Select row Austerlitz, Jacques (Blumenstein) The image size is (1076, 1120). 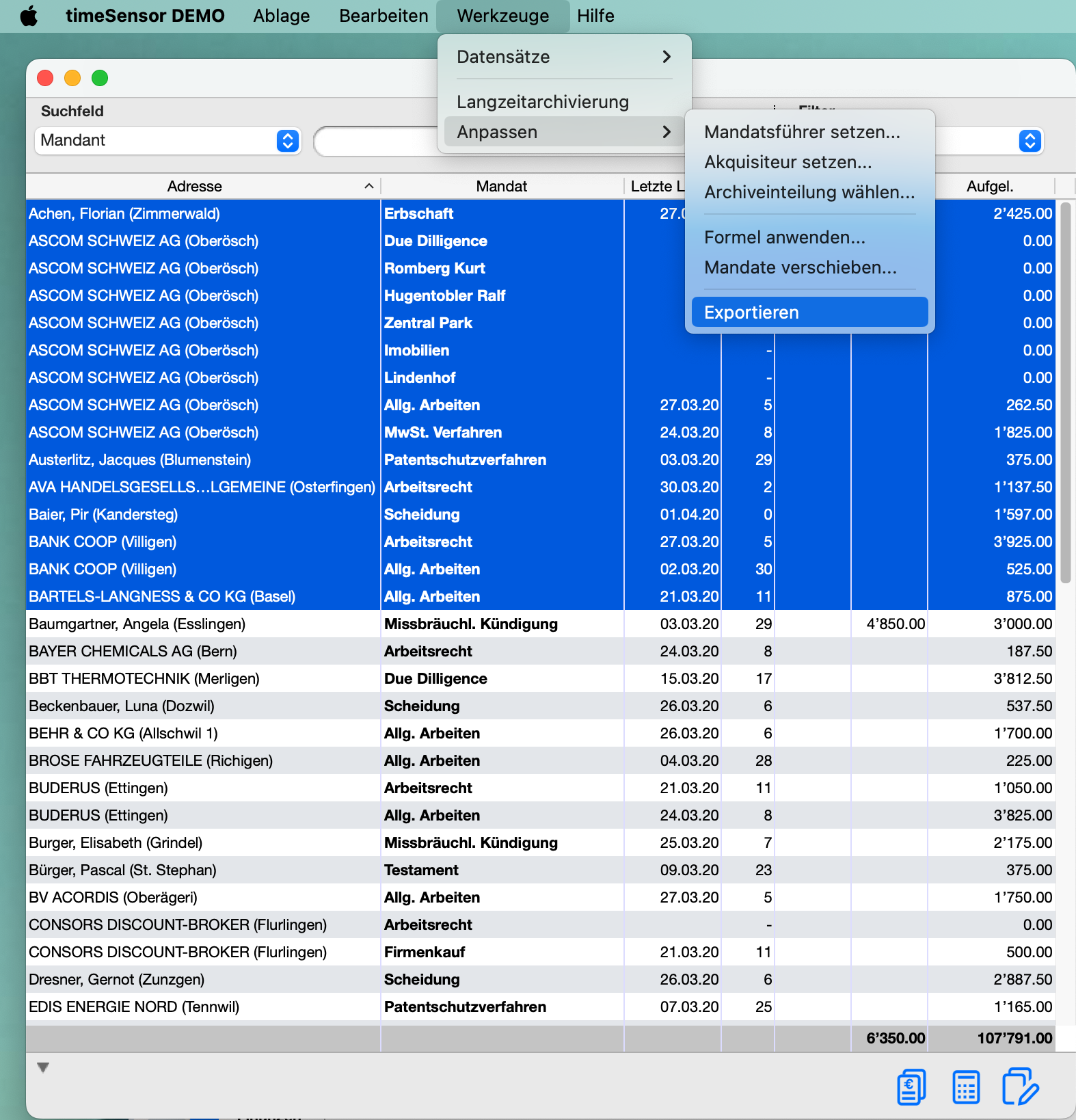[540, 459]
